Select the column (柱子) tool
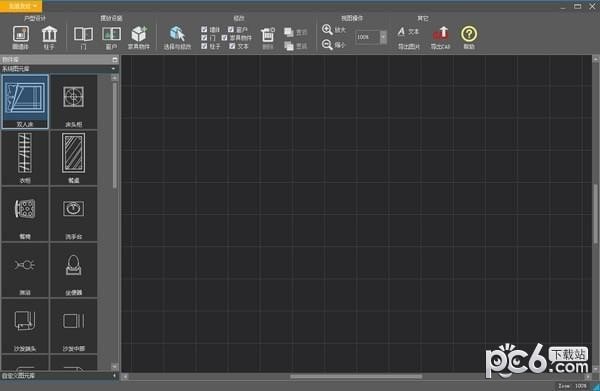Viewport: 600px width, 391px height. pyautogui.click(x=49, y=37)
